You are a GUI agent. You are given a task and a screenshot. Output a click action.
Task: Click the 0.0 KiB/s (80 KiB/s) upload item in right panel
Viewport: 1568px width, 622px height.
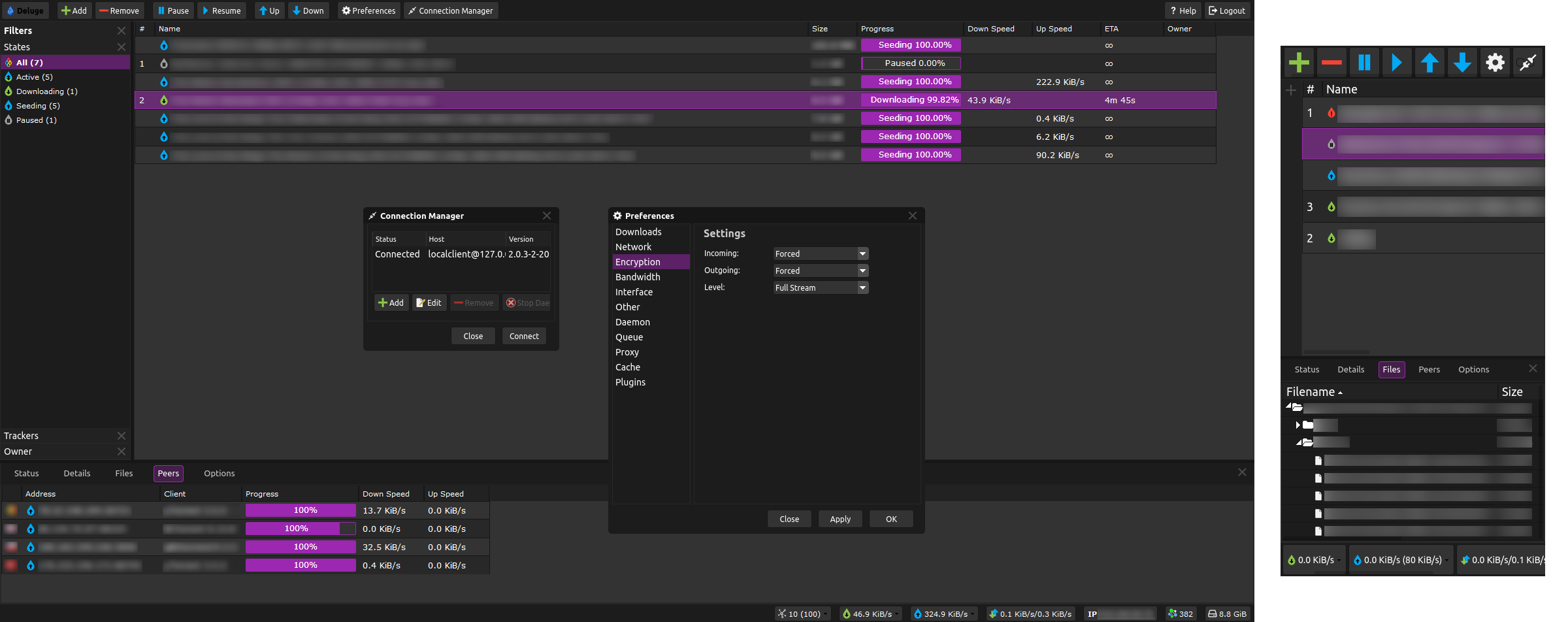tap(1401, 560)
